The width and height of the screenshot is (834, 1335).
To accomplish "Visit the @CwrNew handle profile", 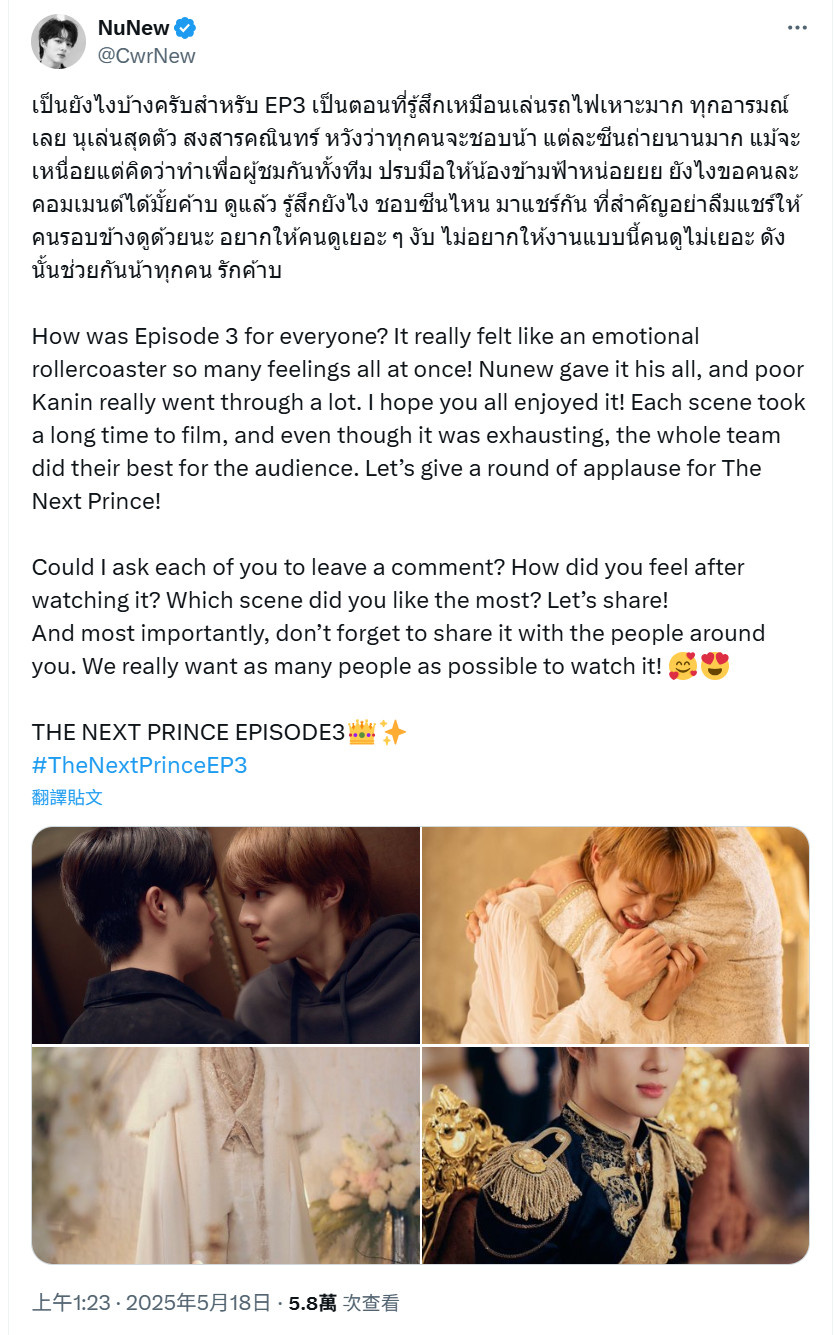I will (x=146, y=56).
